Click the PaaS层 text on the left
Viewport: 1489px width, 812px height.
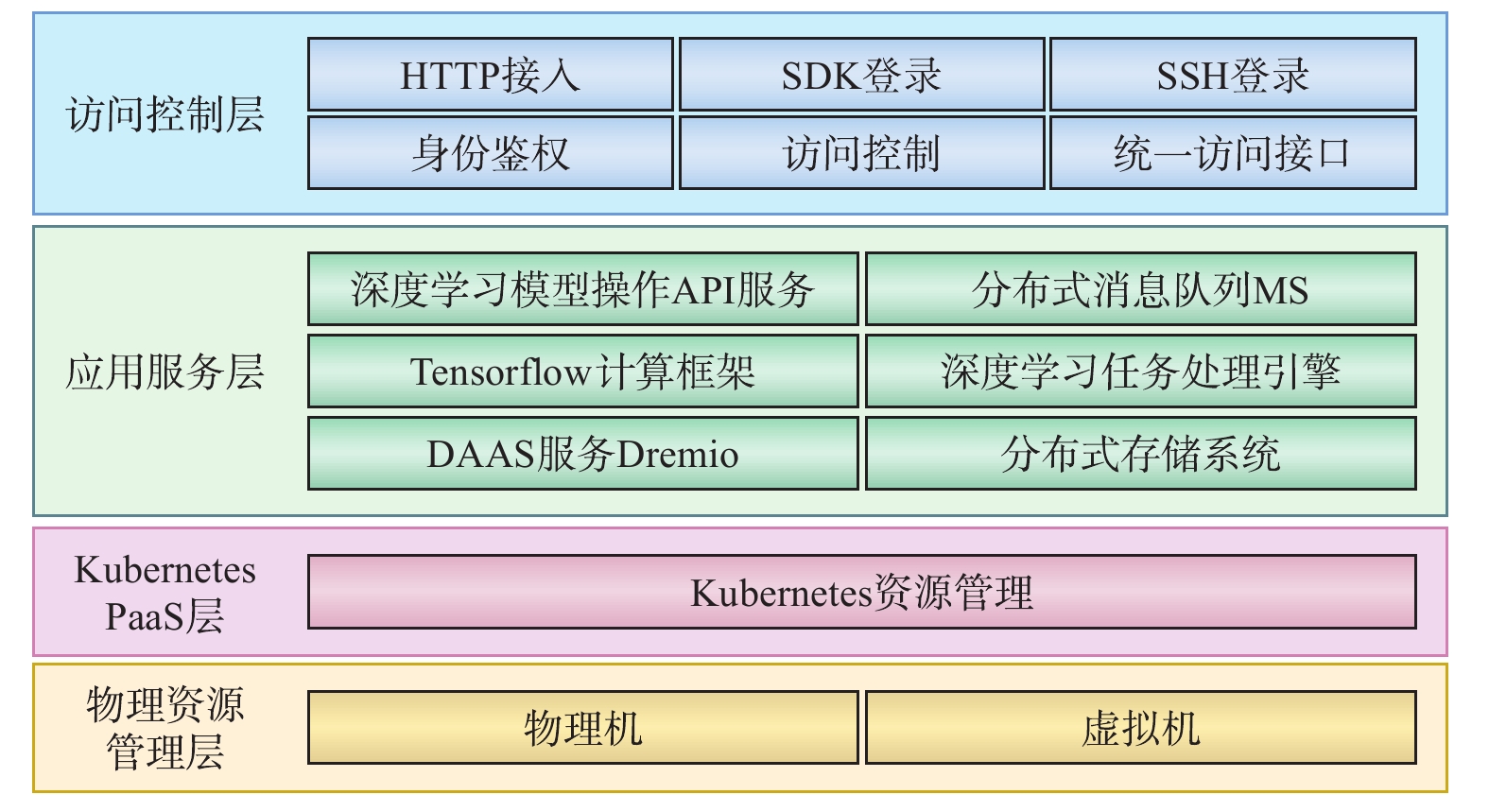tap(164, 617)
